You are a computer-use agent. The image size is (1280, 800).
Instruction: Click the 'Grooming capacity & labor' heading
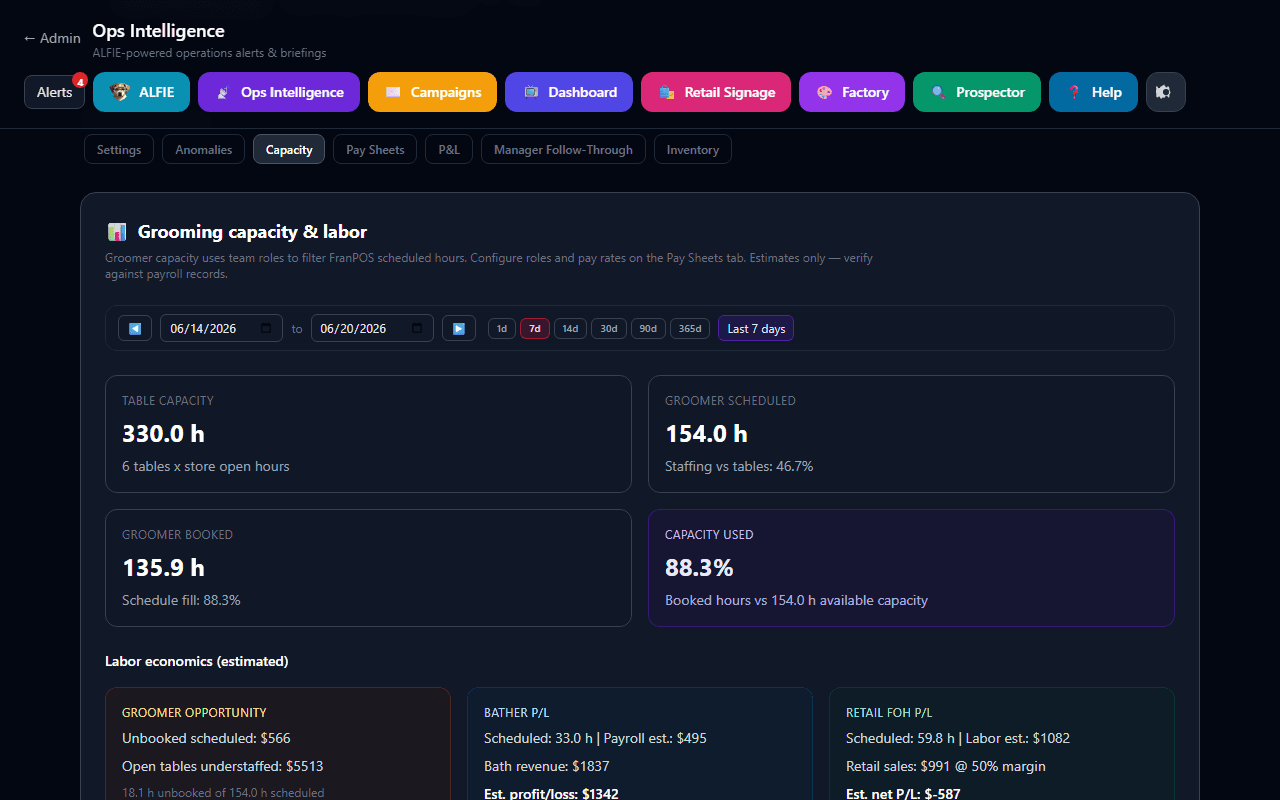[x=252, y=232]
